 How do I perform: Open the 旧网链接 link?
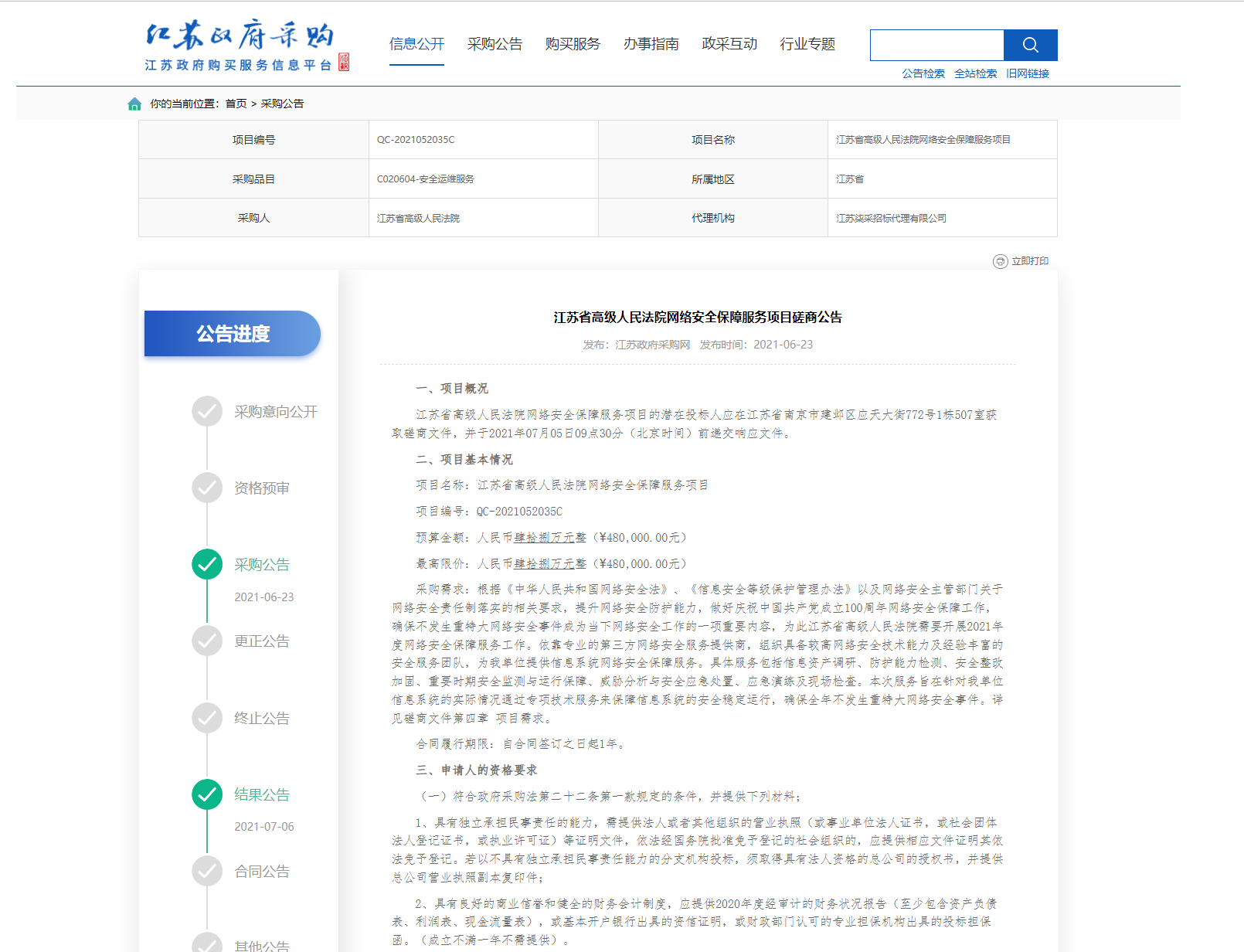click(1027, 73)
